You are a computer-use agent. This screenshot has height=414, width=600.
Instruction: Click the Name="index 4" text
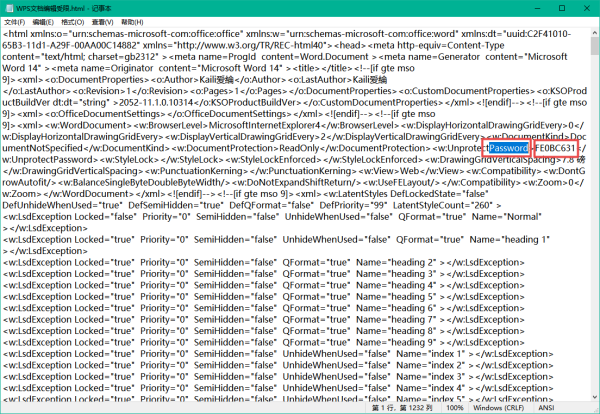click(x=430, y=388)
